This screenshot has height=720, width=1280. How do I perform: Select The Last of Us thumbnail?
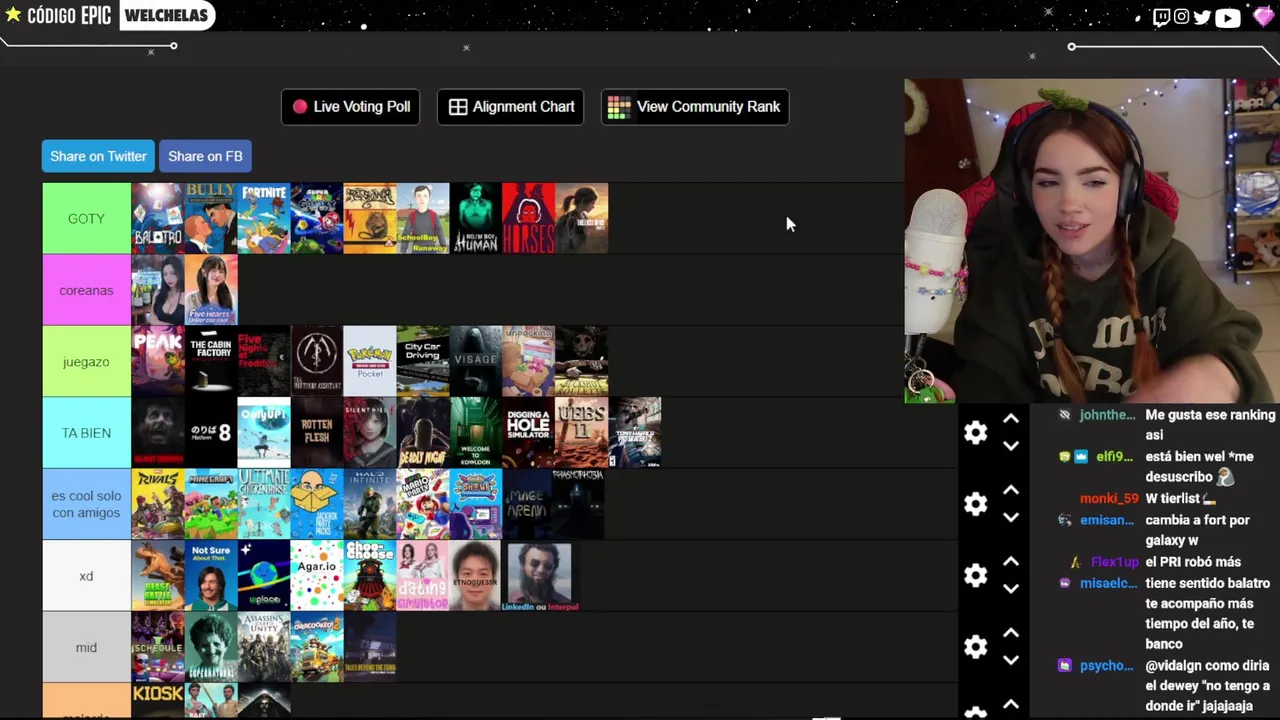(582, 218)
